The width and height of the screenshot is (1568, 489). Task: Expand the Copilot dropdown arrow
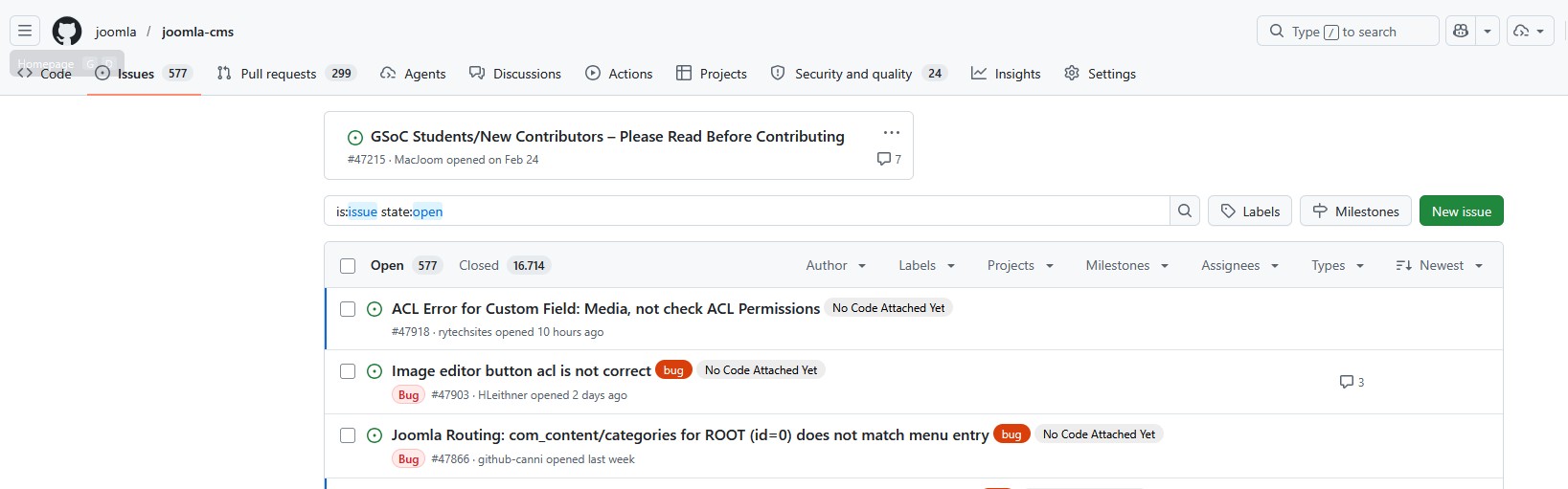coord(1488,31)
